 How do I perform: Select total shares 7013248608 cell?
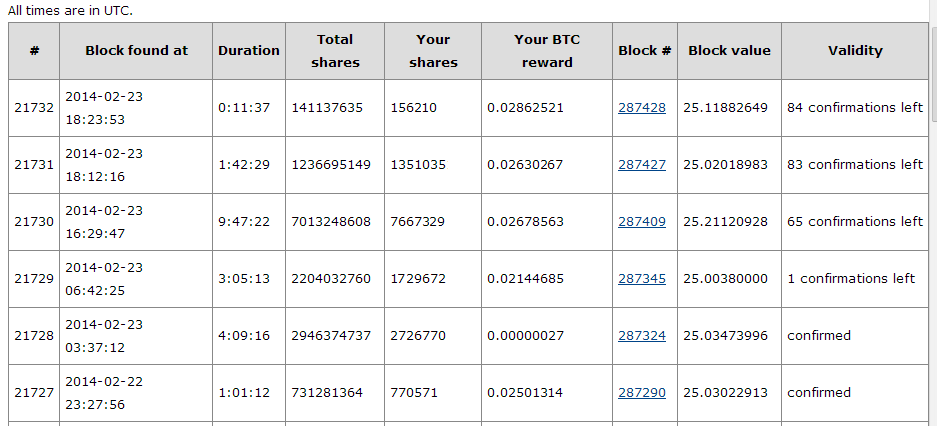point(335,222)
